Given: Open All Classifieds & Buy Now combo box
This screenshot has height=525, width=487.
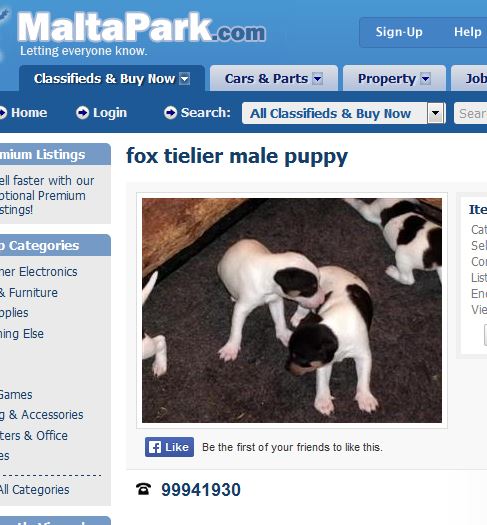Looking at the screenshot, I should coord(344,113).
